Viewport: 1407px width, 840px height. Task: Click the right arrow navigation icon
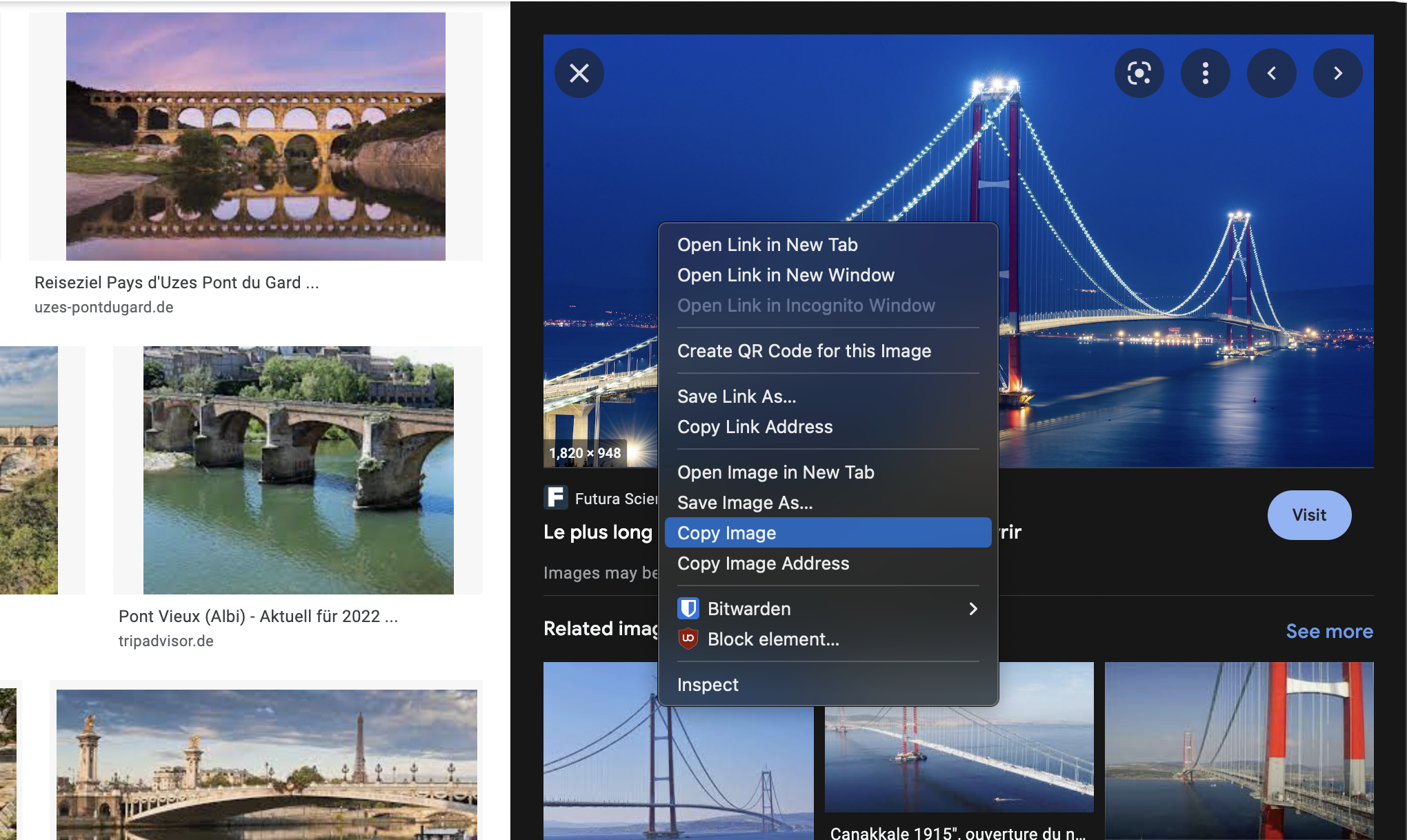pos(1337,72)
